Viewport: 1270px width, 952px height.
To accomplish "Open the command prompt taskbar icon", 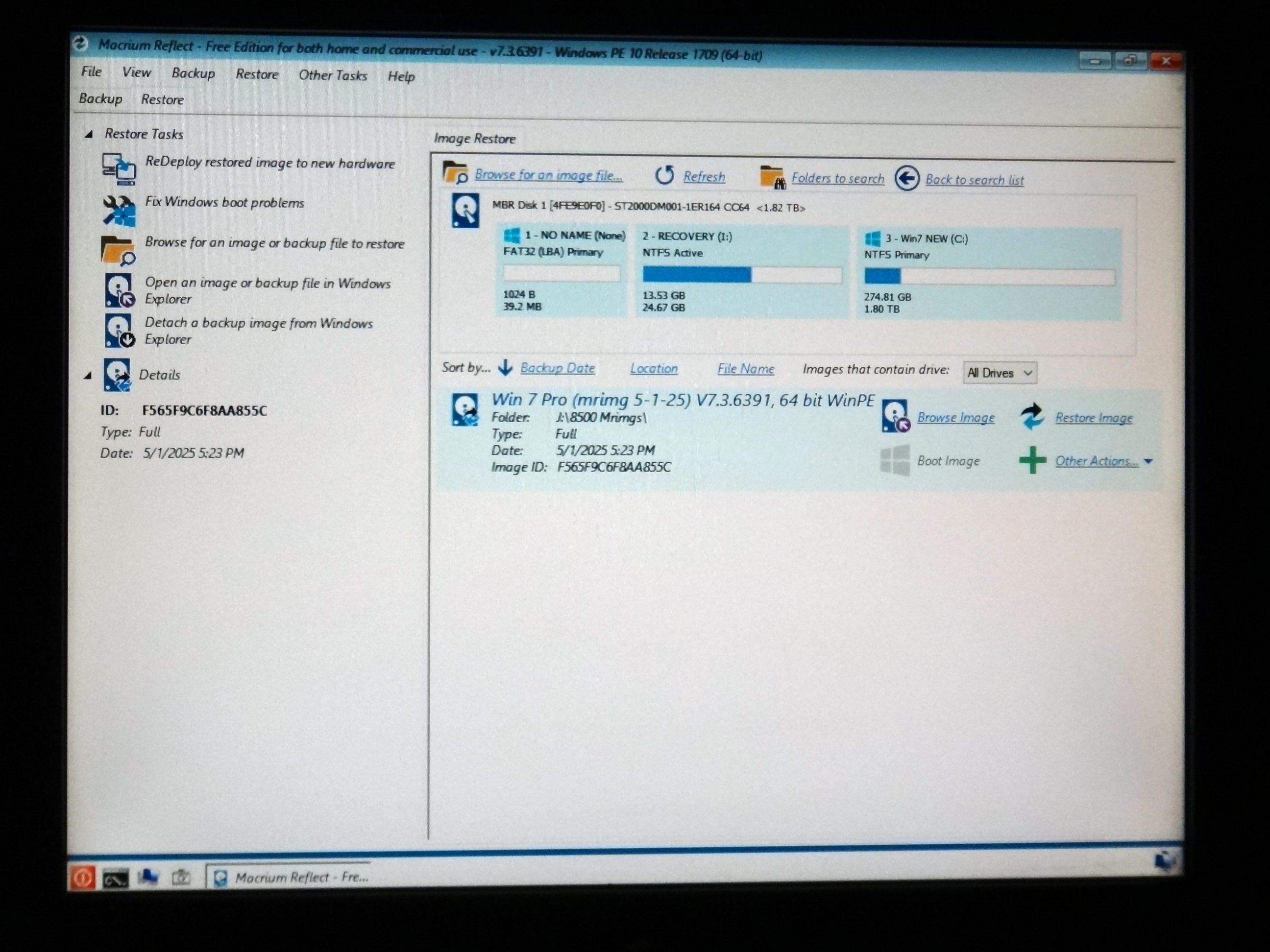I will [x=116, y=879].
